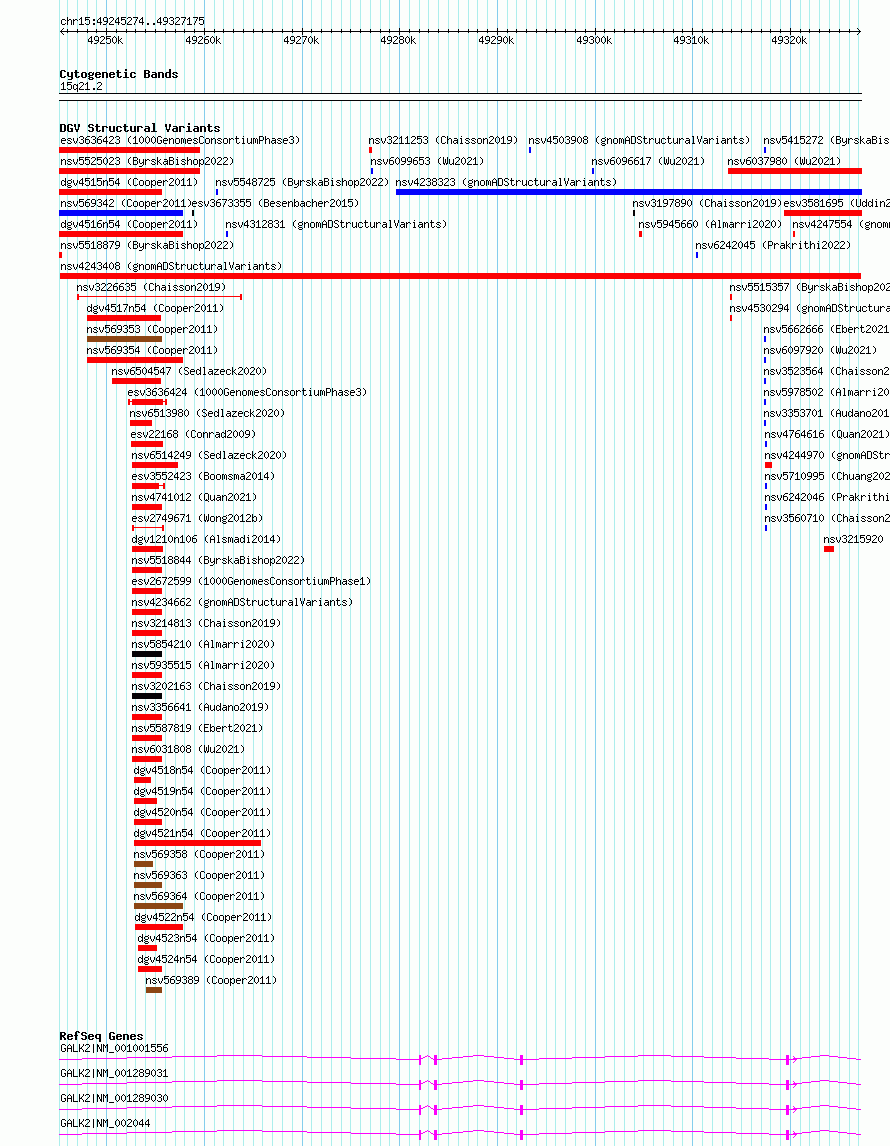Image resolution: width=890 pixels, height=1146 pixels.
Task: Click GALK2|NM_002044 transcript label
Action: tap(105, 1123)
